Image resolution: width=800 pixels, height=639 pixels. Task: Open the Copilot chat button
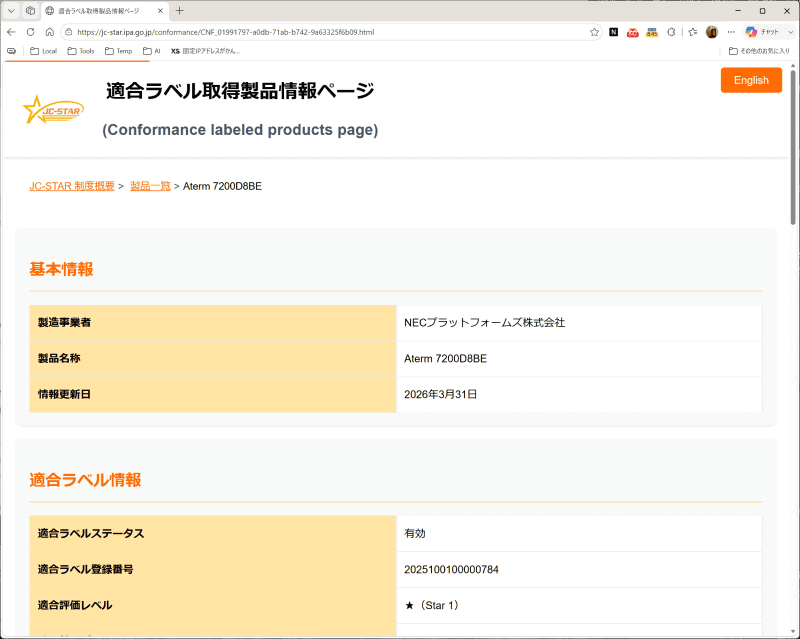click(x=762, y=32)
